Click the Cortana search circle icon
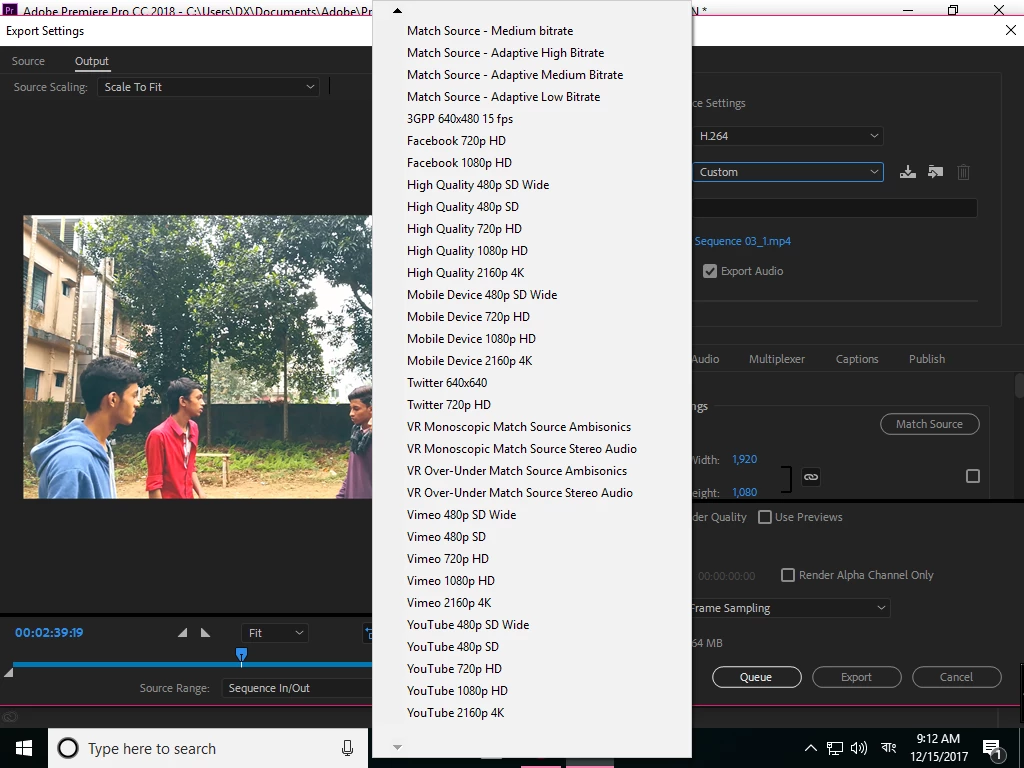This screenshot has width=1024, height=768. (x=68, y=748)
